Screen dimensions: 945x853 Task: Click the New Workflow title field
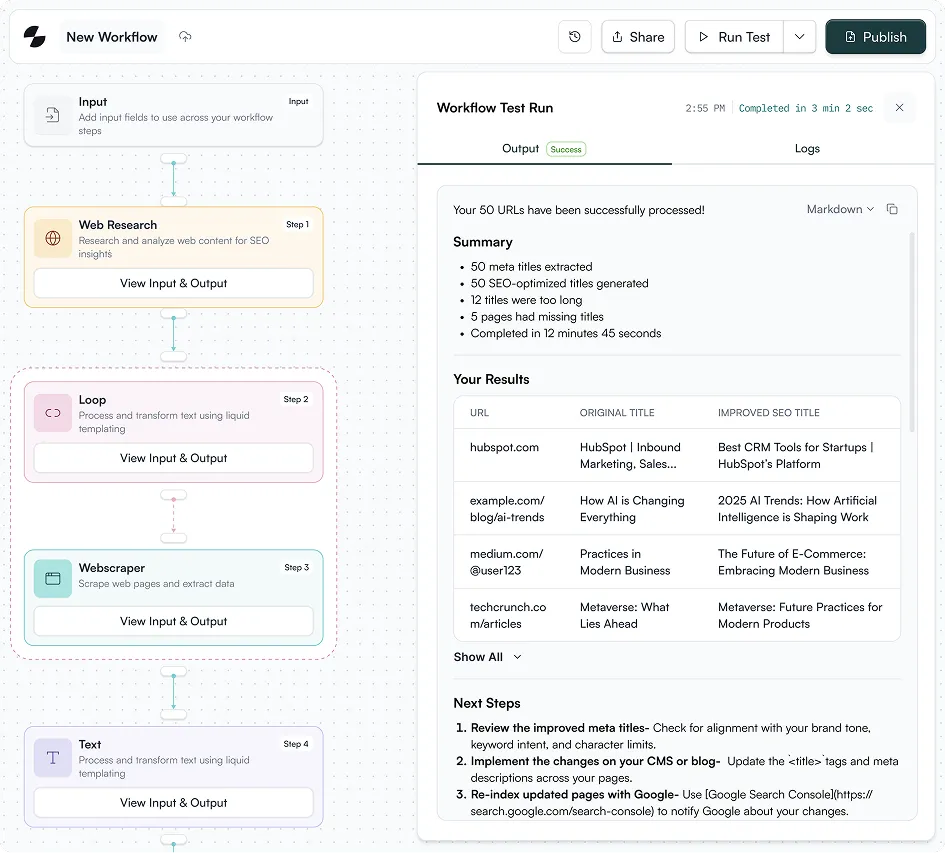tap(111, 37)
